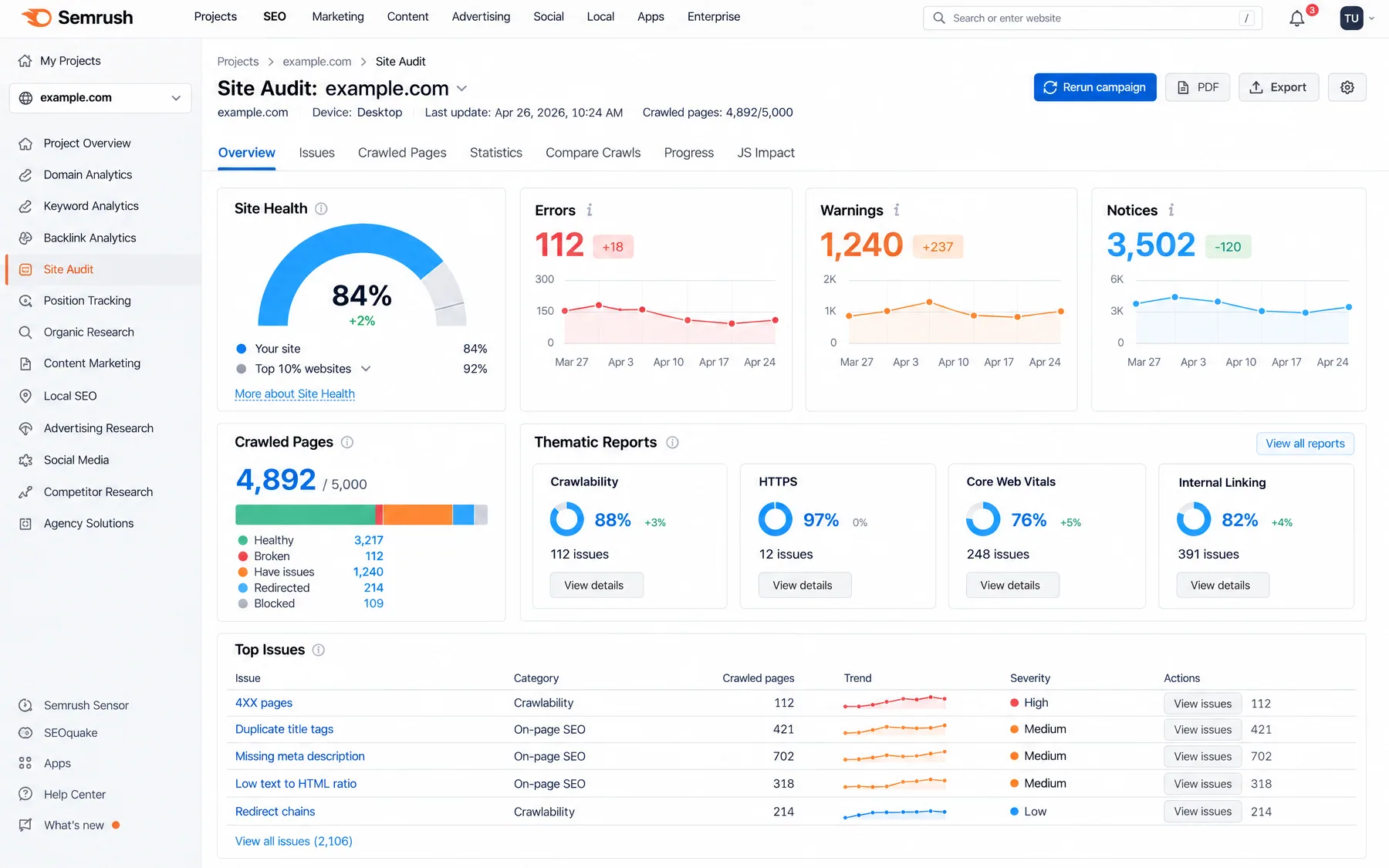Open the SEO top menu
This screenshot has height=868, width=1389.
pos(275,17)
